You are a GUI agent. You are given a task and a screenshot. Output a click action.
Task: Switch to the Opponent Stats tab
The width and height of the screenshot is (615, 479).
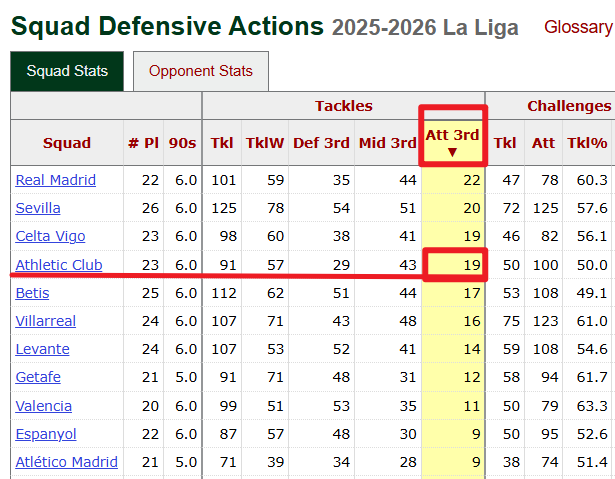point(201,71)
